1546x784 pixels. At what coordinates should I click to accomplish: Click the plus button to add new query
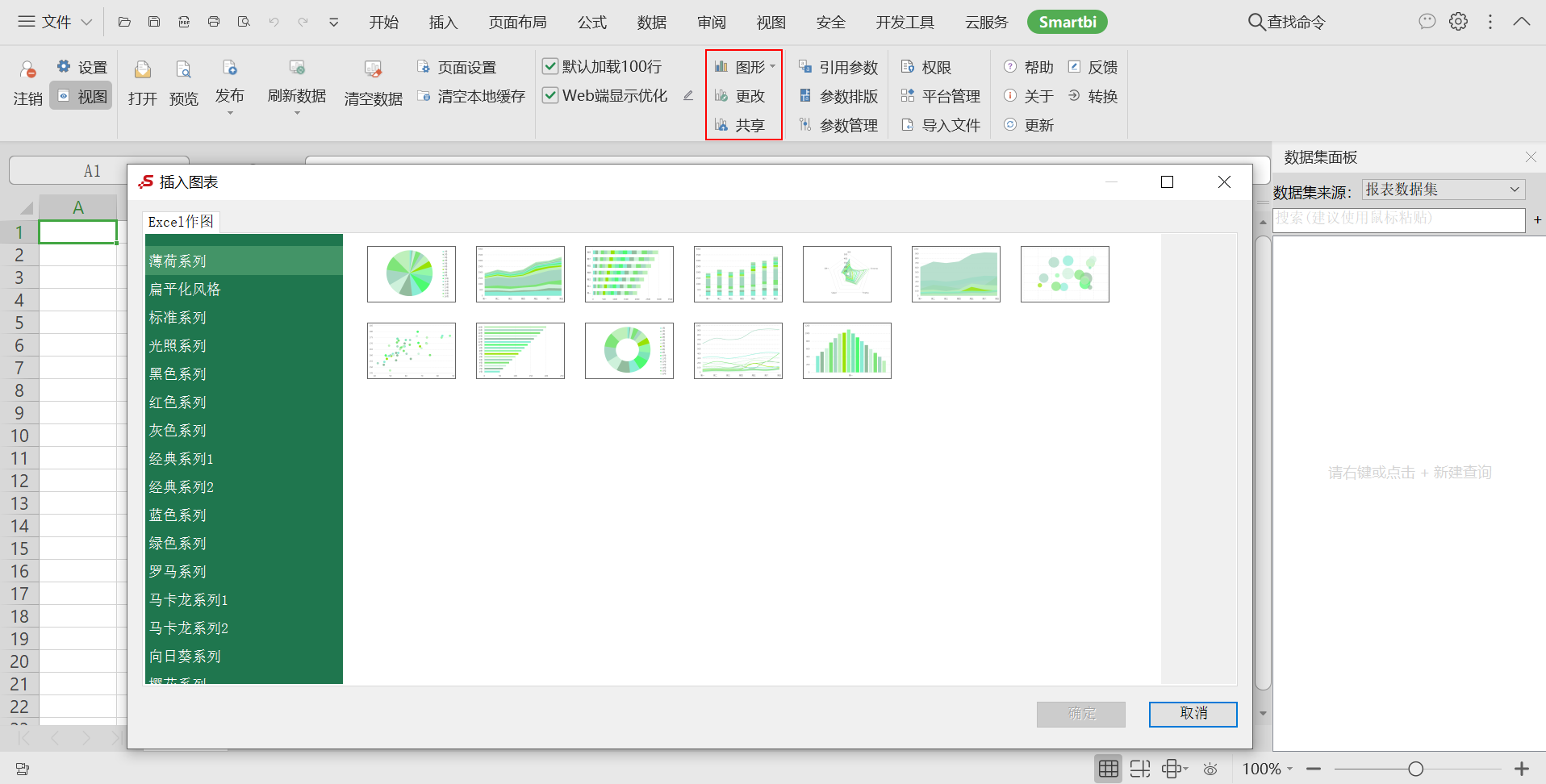[1537, 219]
